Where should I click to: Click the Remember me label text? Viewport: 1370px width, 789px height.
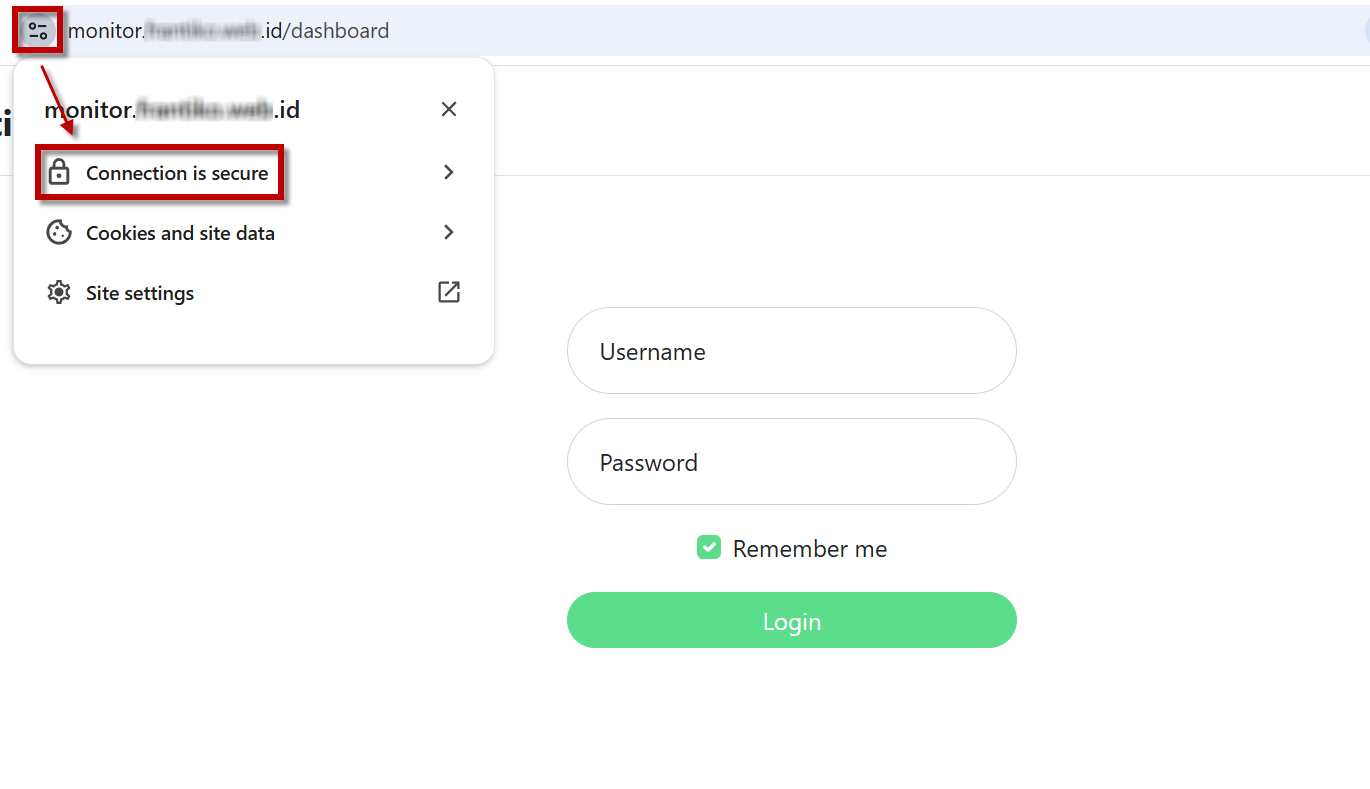[809, 549]
